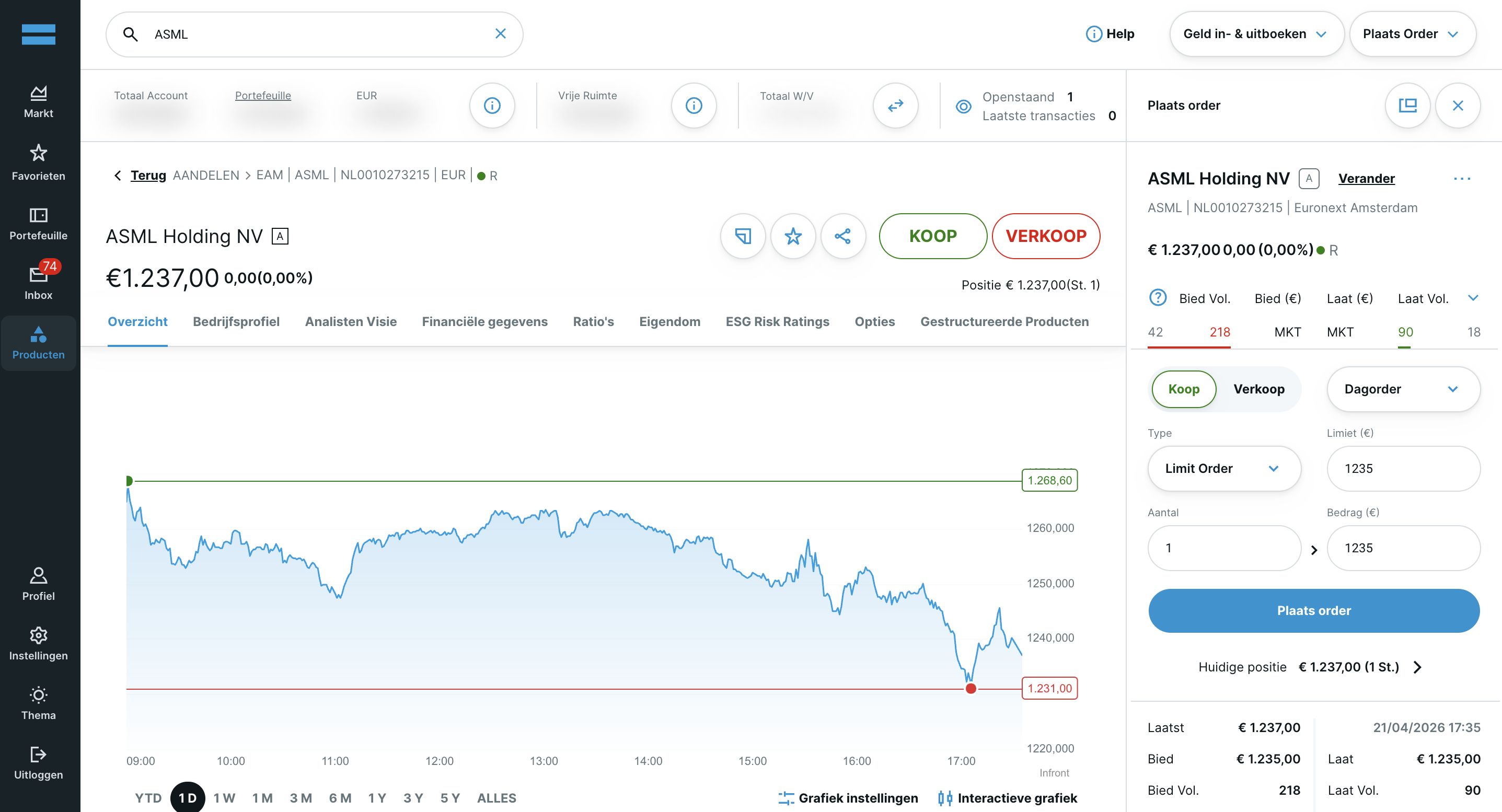Open the Dagorder duration dropdown
The image size is (1502, 812).
pyautogui.click(x=1403, y=389)
